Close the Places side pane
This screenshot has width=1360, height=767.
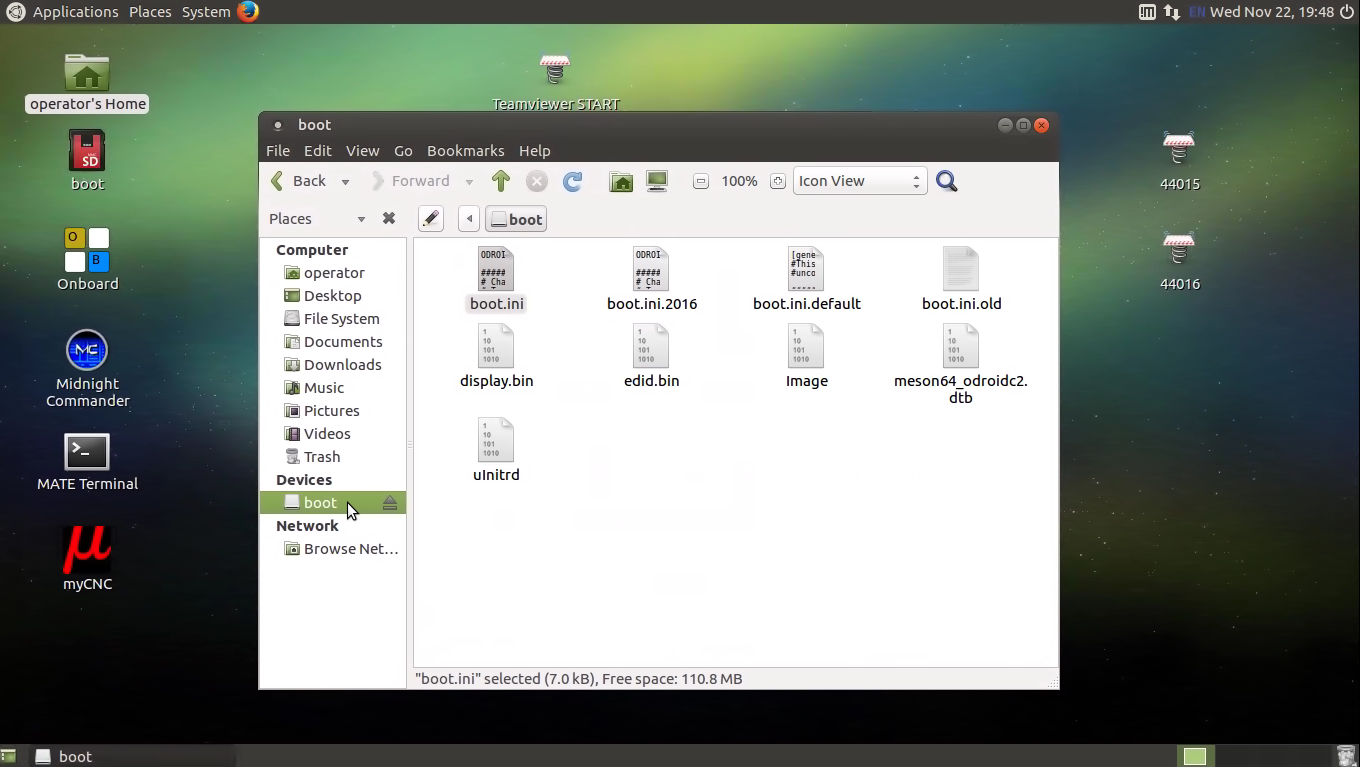click(389, 219)
